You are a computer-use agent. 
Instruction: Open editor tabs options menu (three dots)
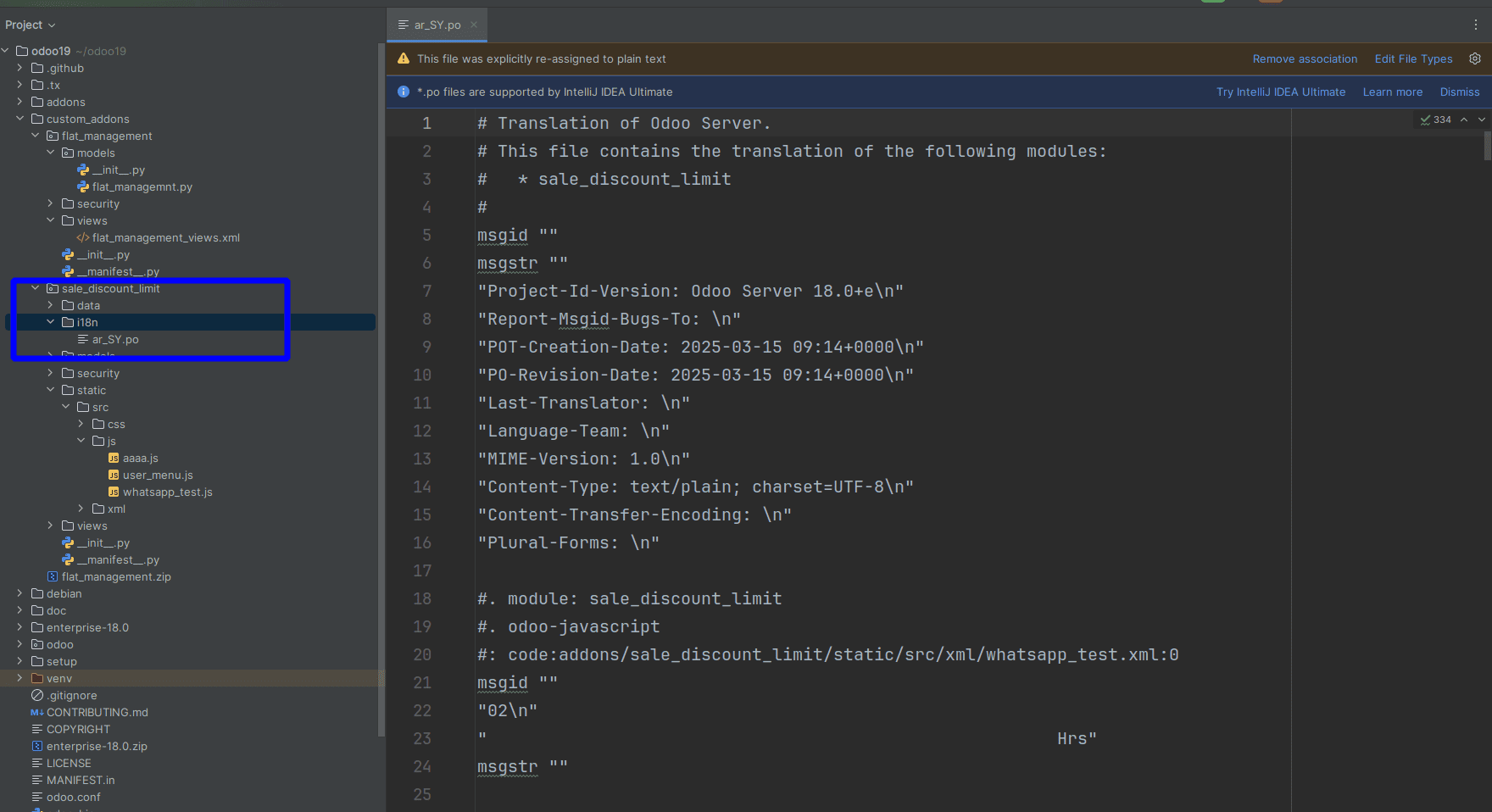pyautogui.click(x=1476, y=25)
